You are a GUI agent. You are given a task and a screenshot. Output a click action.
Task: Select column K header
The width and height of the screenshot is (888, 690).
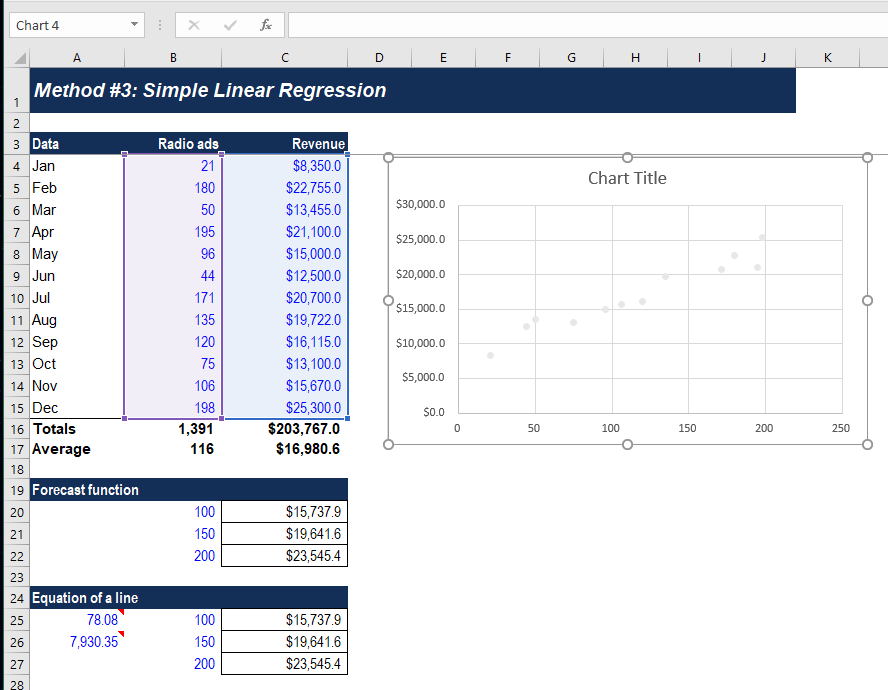pyautogui.click(x=827, y=57)
